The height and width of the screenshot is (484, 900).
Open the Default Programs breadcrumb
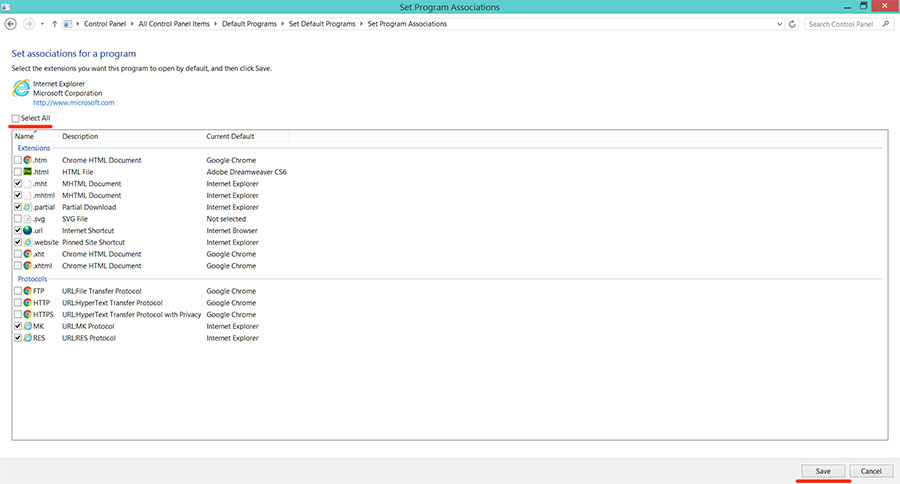pyautogui.click(x=249, y=24)
